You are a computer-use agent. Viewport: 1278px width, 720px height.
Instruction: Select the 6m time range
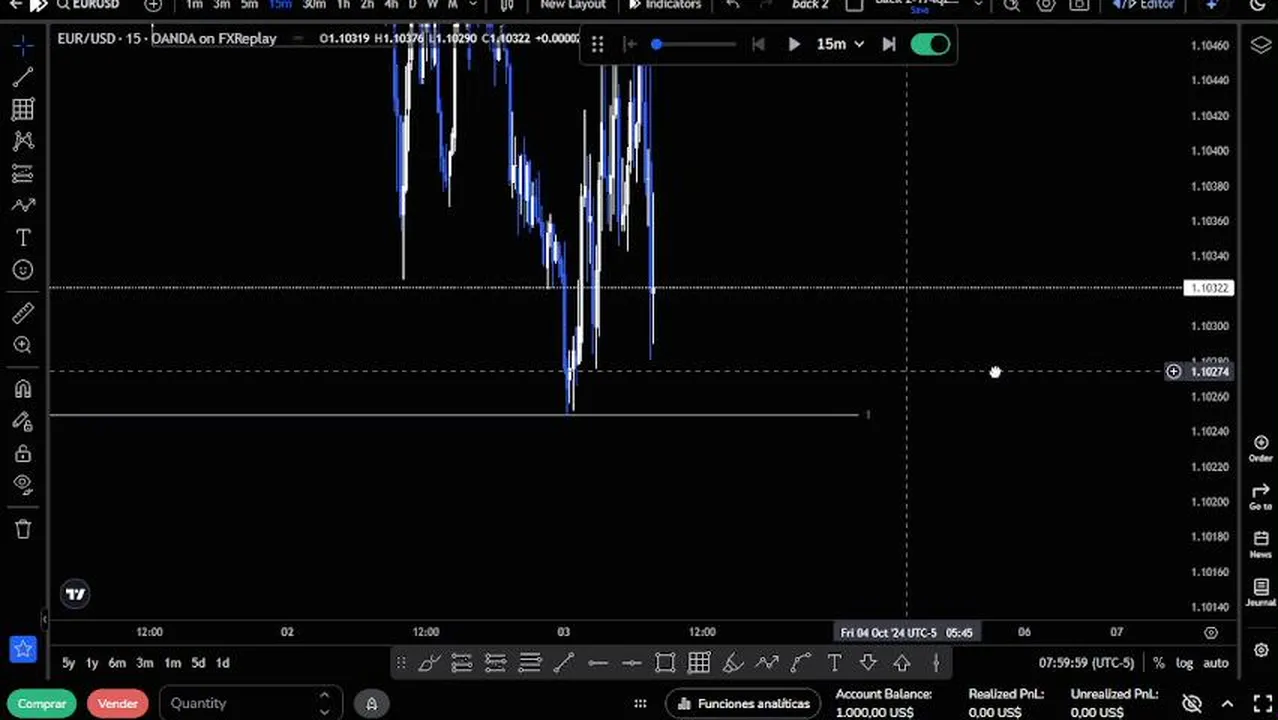(117, 663)
